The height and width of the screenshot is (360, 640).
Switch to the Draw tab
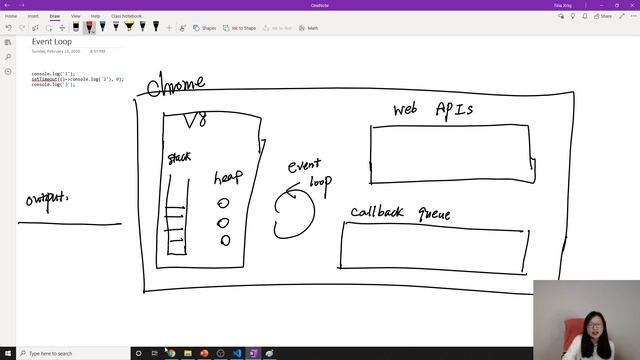[55, 16]
